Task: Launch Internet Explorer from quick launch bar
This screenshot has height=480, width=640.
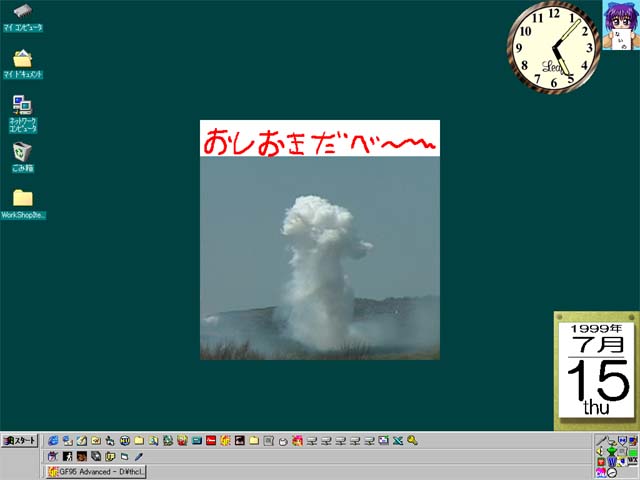Action: [53, 440]
